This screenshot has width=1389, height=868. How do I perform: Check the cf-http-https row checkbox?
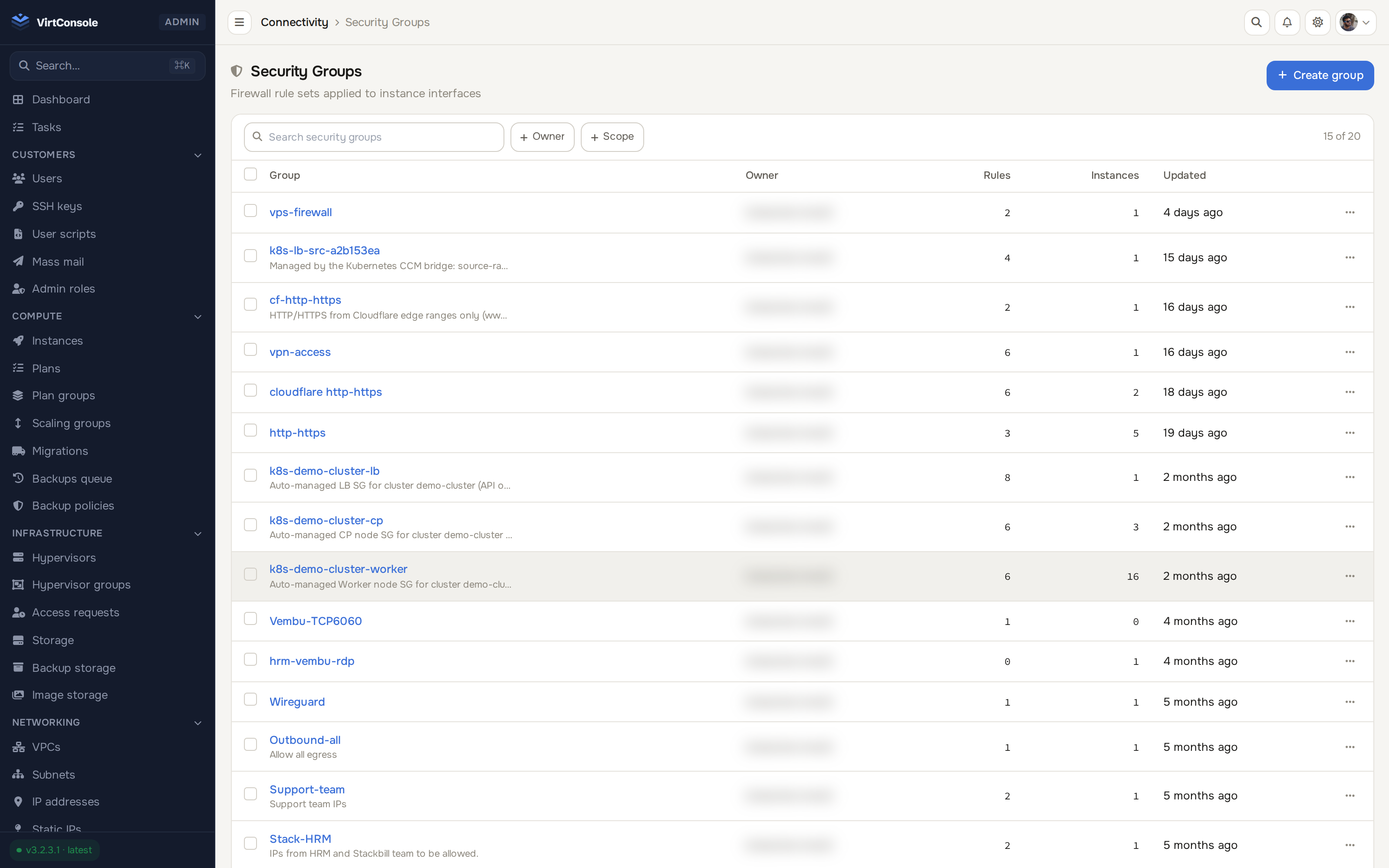(x=250, y=304)
